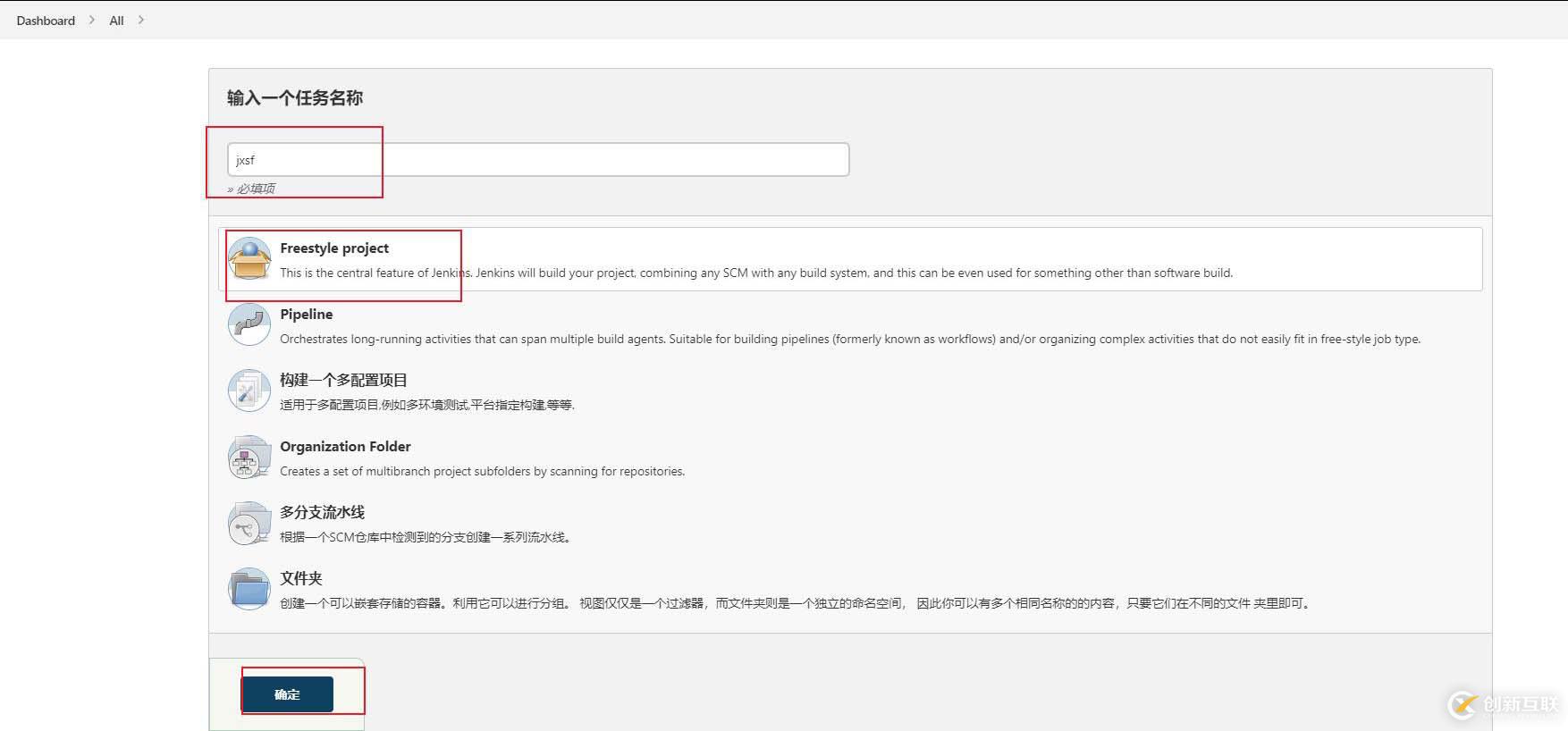Select the 文件夹 title
The width and height of the screenshot is (1568, 731).
[x=301, y=579]
